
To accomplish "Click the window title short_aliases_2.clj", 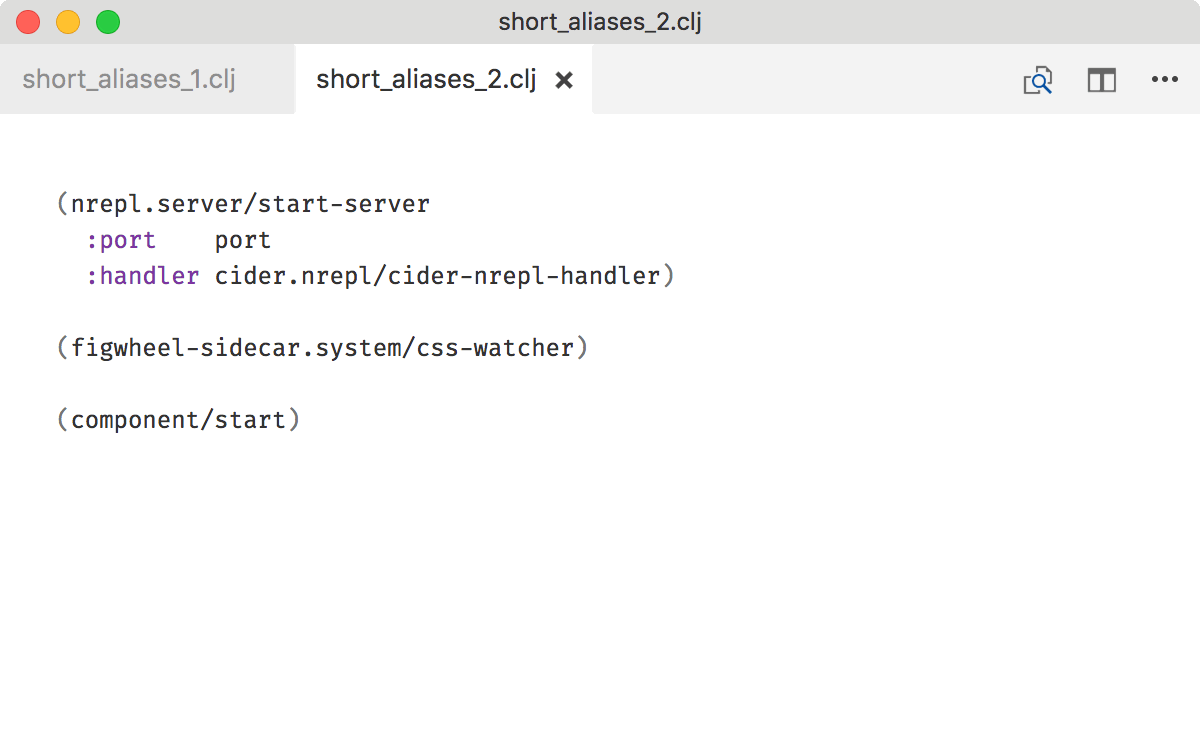I will [x=600, y=20].
